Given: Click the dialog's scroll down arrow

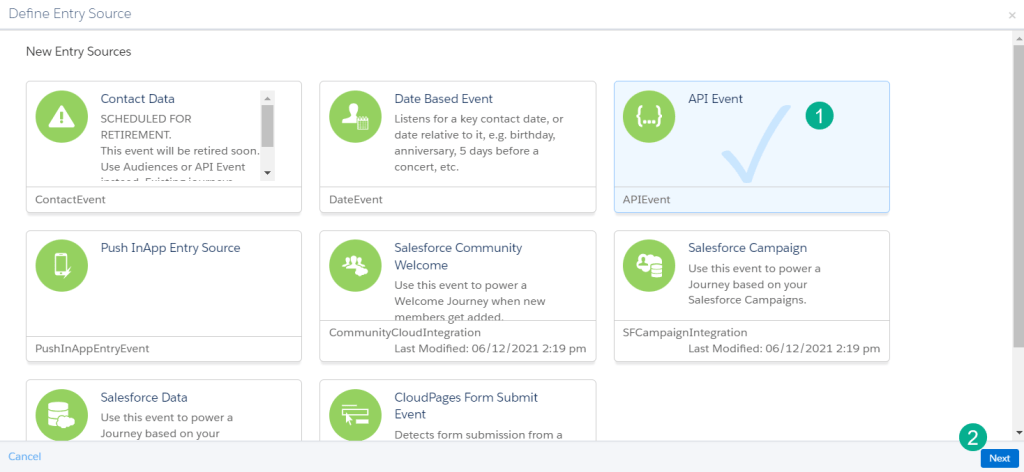Looking at the screenshot, I should 1018,433.
